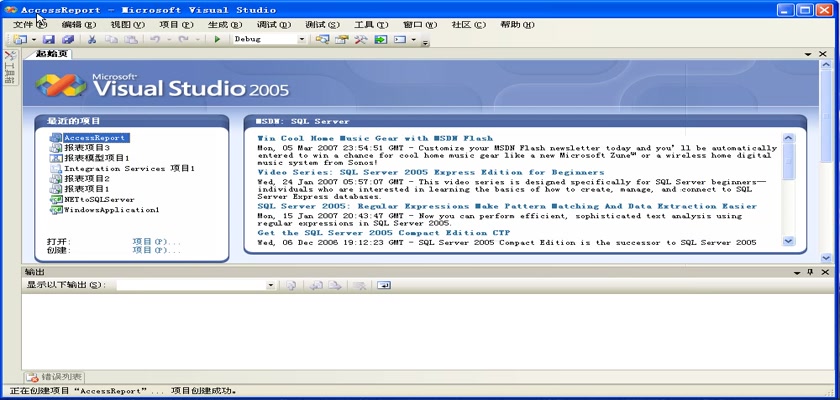Open the 工具(T) menu
The image size is (840, 400).
coord(371,25)
